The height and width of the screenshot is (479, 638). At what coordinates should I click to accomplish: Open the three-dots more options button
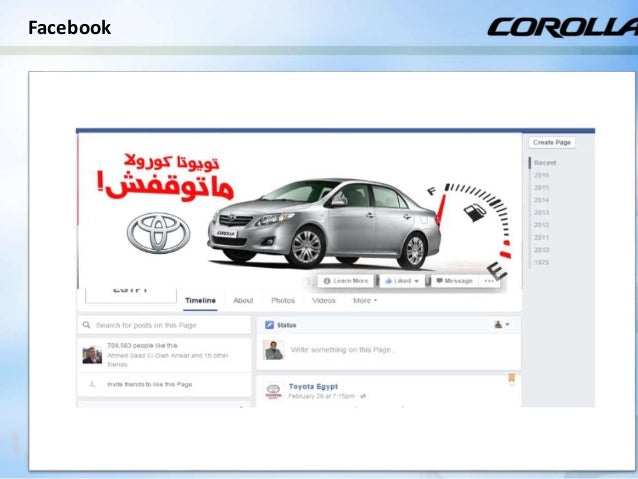(489, 281)
